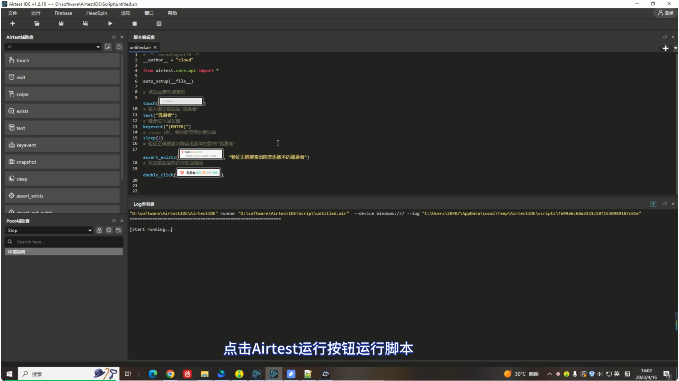Click the Poco inspect search icon

click(109, 230)
